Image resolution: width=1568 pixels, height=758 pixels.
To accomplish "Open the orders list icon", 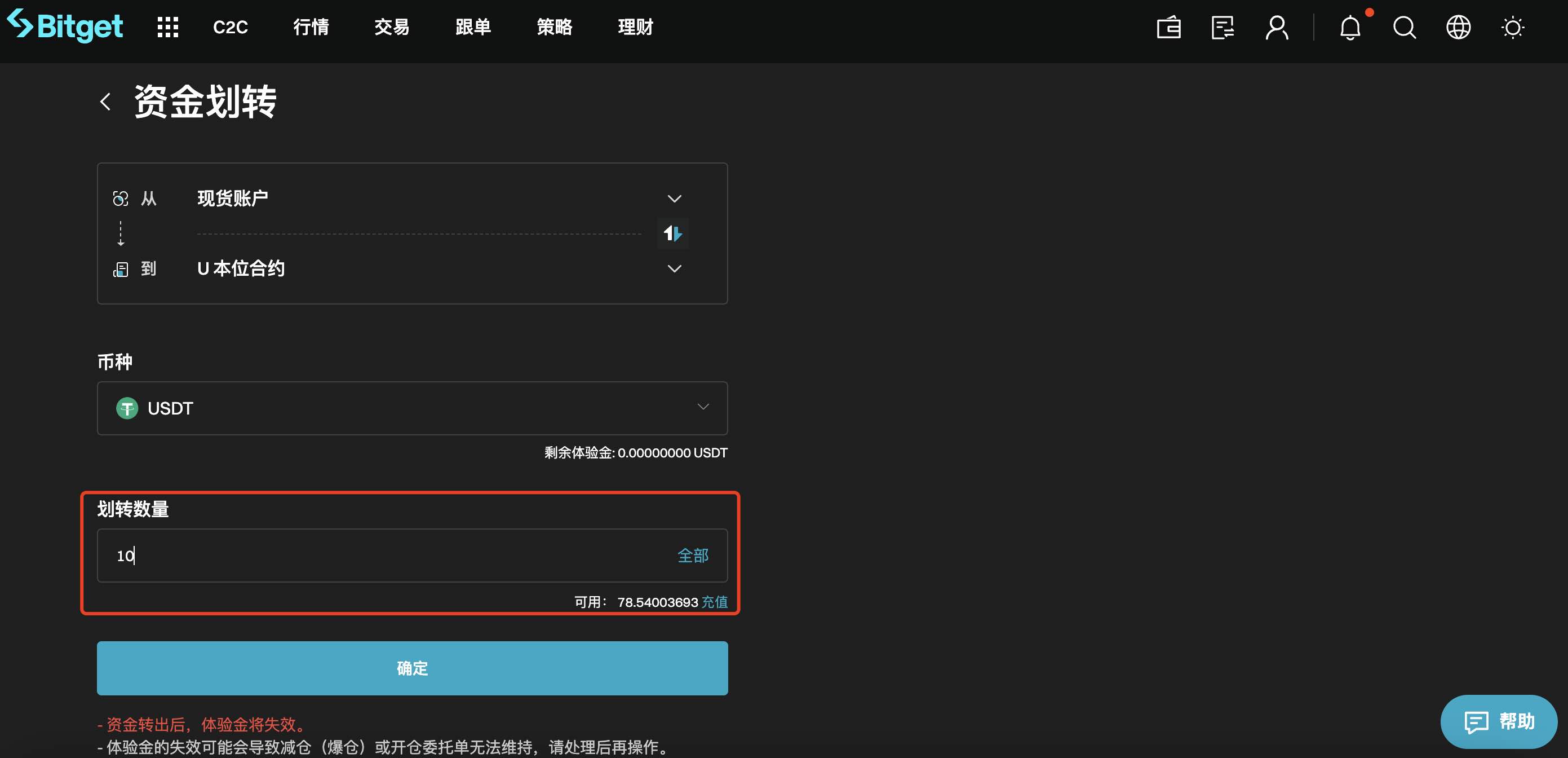I will 1222,28.
